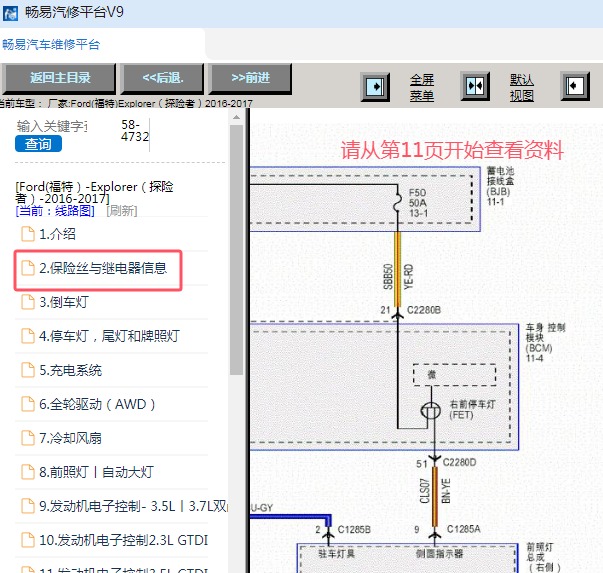The width and height of the screenshot is (603, 573).
Task: Click the SBB50 wire label
Action: coord(388,277)
